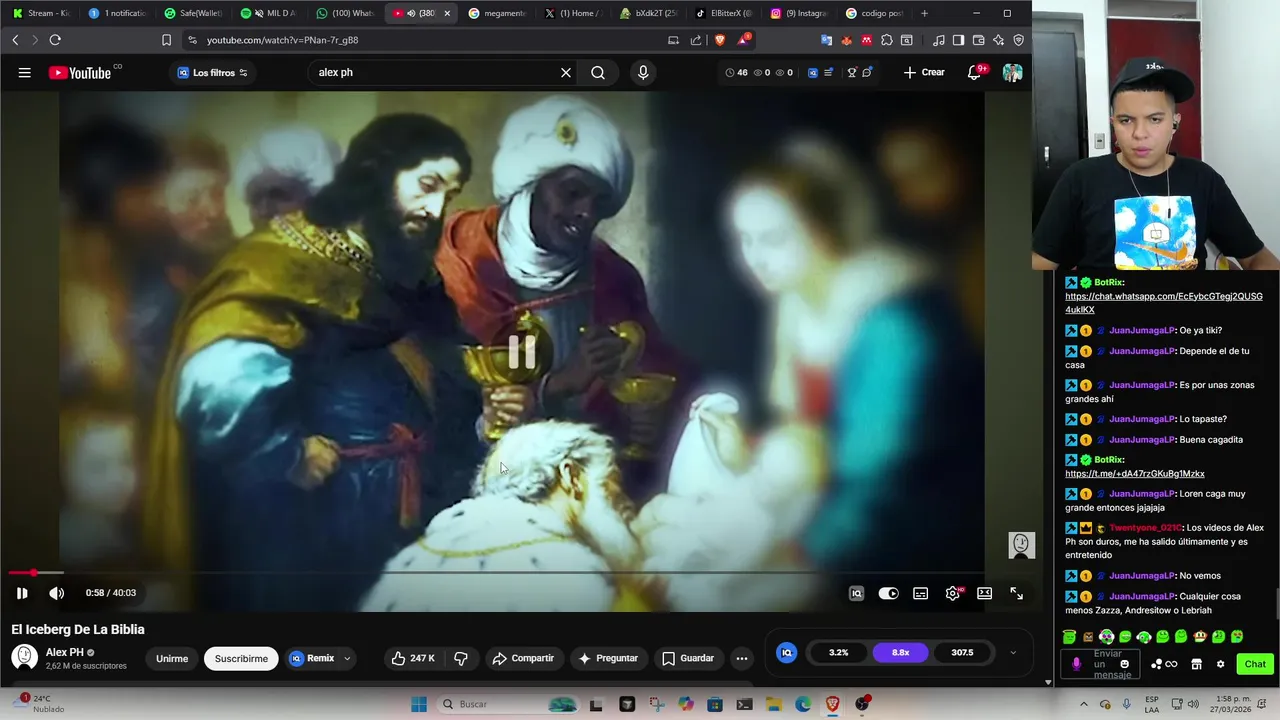
Task: Open the chat shop icon
Action: point(1196,664)
